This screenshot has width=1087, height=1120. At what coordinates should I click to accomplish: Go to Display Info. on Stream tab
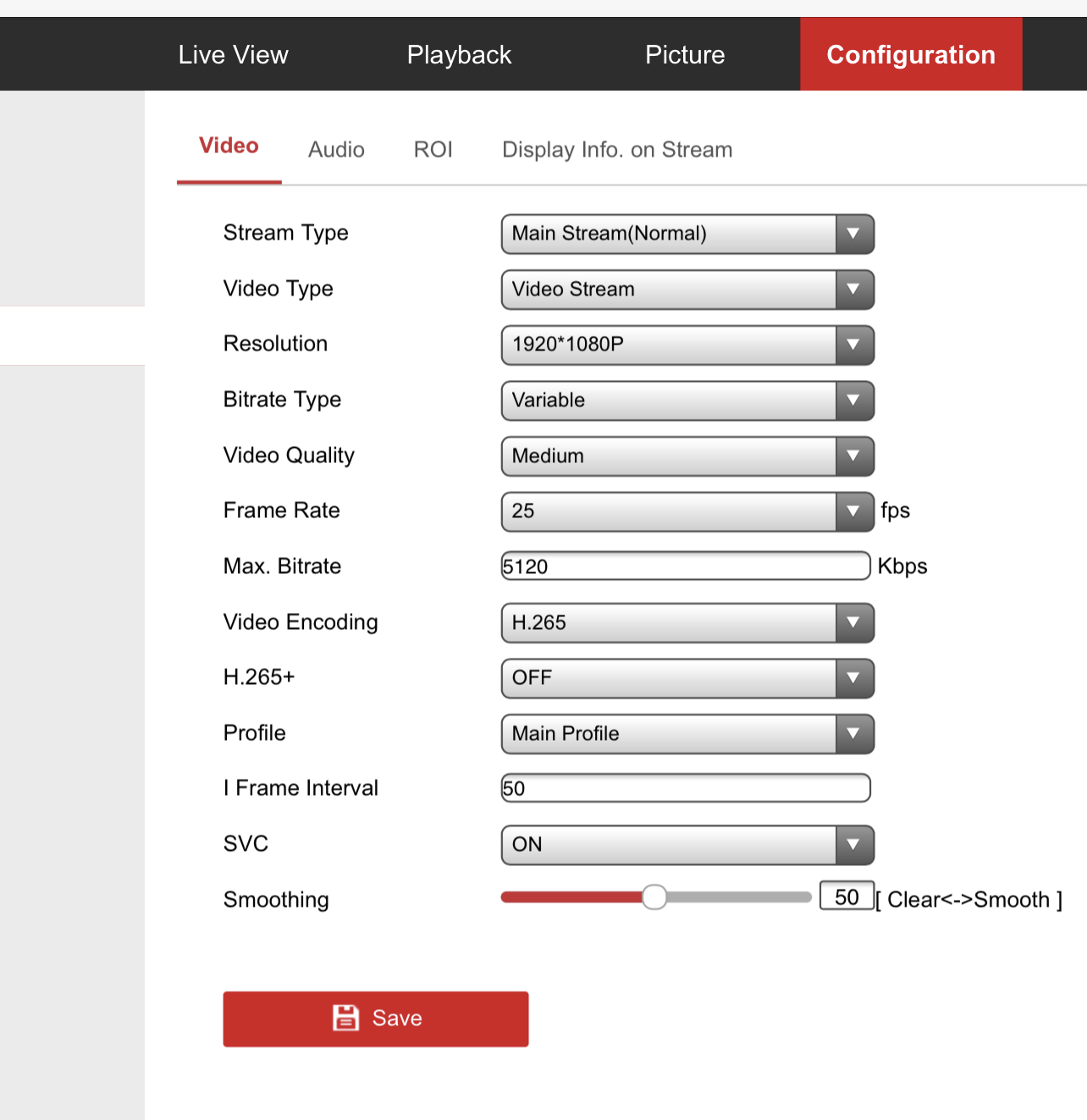tap(617, 150)
